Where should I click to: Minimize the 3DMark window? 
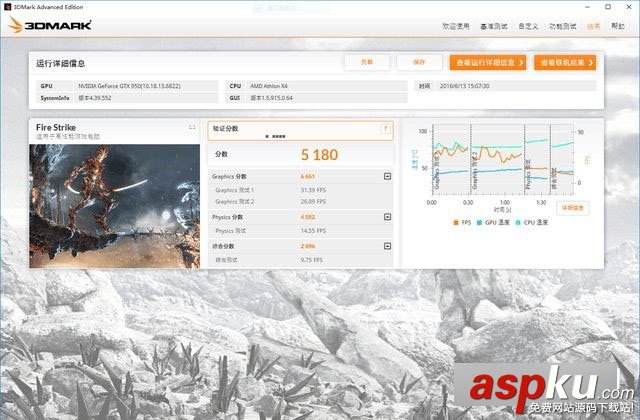click(587, 7)
